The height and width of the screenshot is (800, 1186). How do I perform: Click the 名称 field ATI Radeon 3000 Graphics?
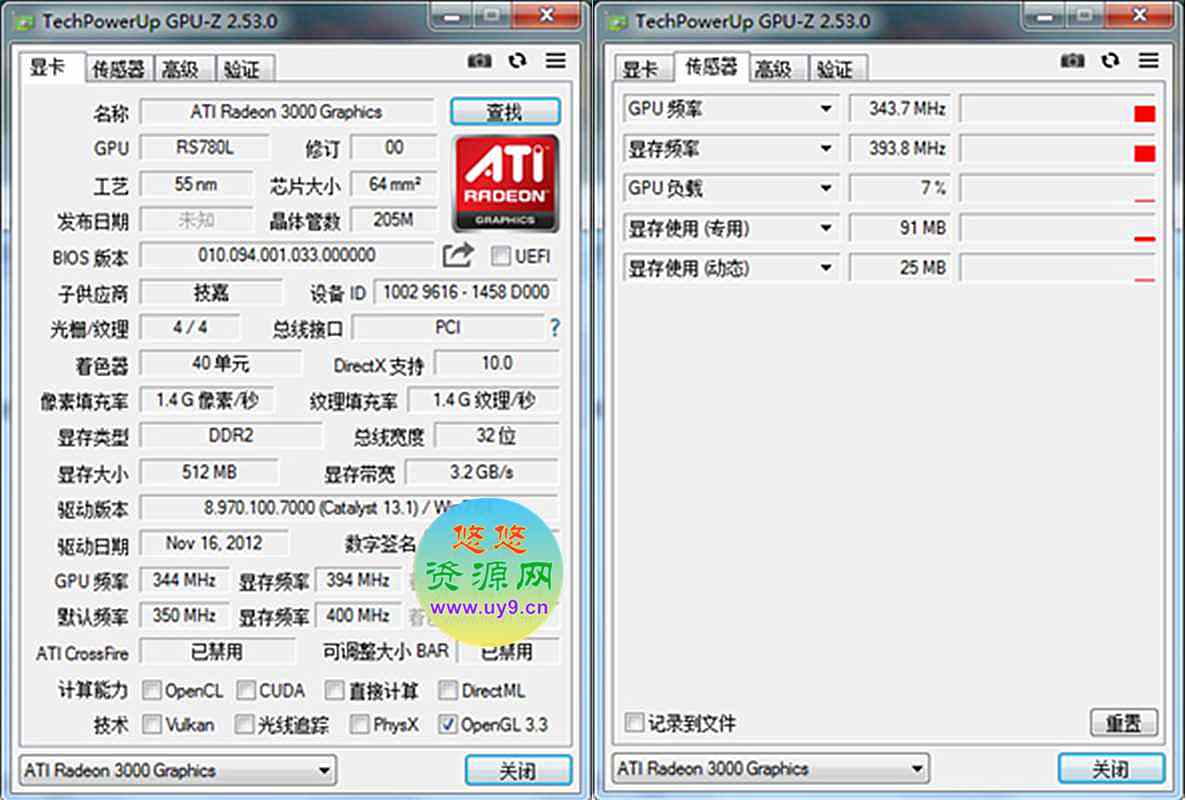[287, 112]
